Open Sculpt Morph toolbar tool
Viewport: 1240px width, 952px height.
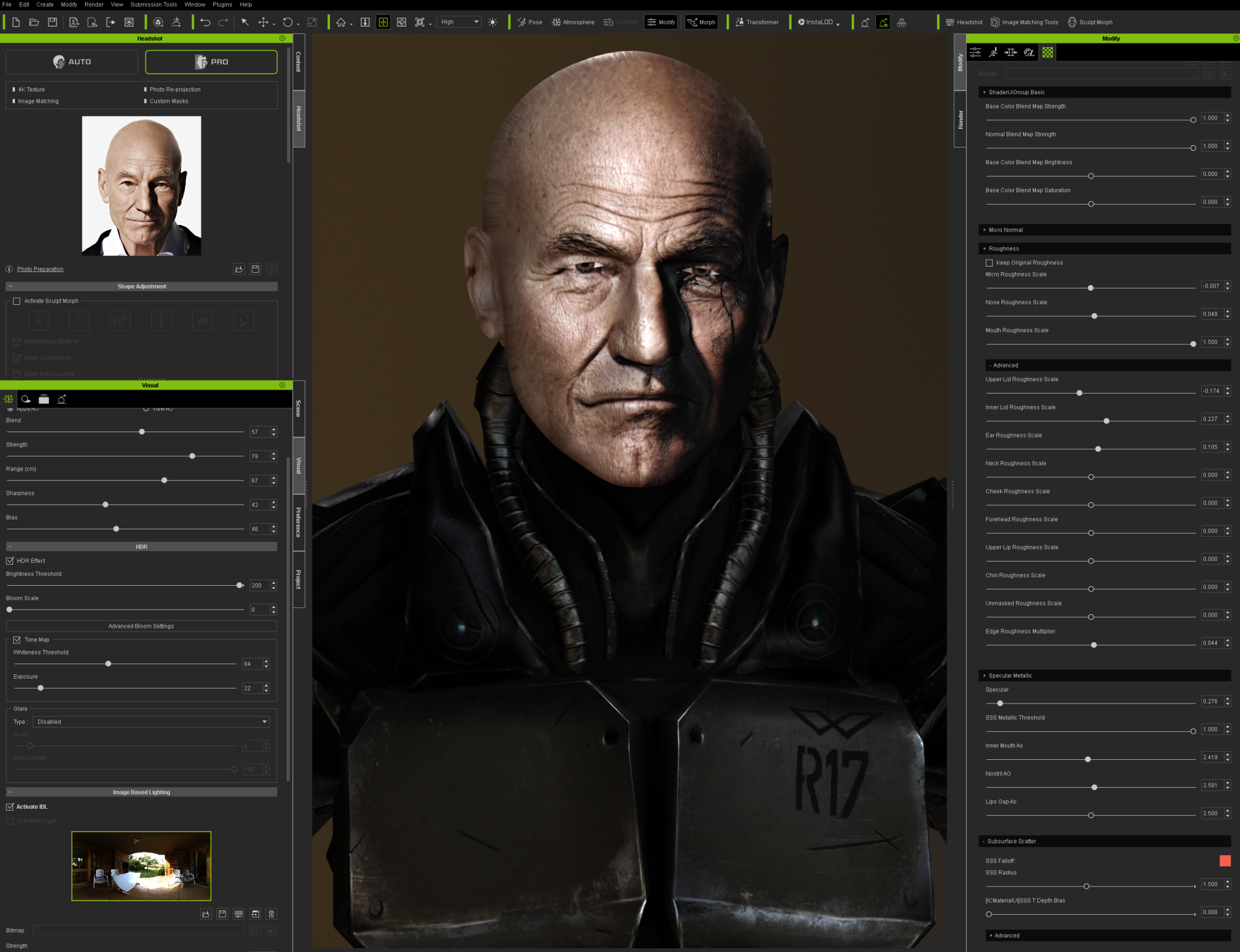click(x=1090, y=22)
